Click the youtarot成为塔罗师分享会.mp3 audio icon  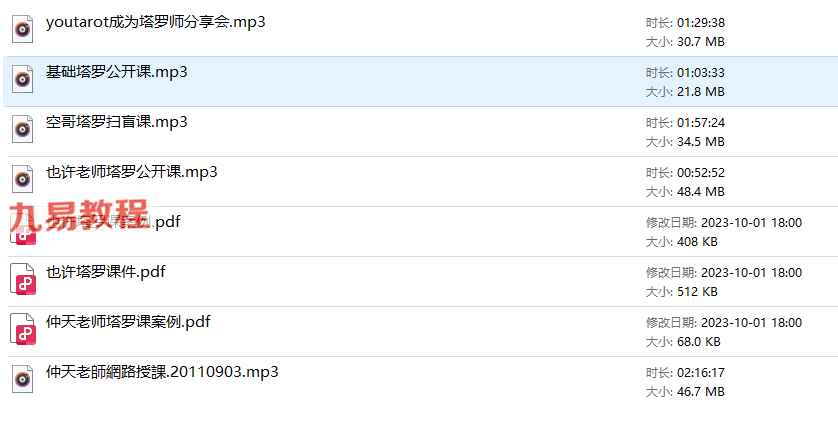tap(22, 29)
